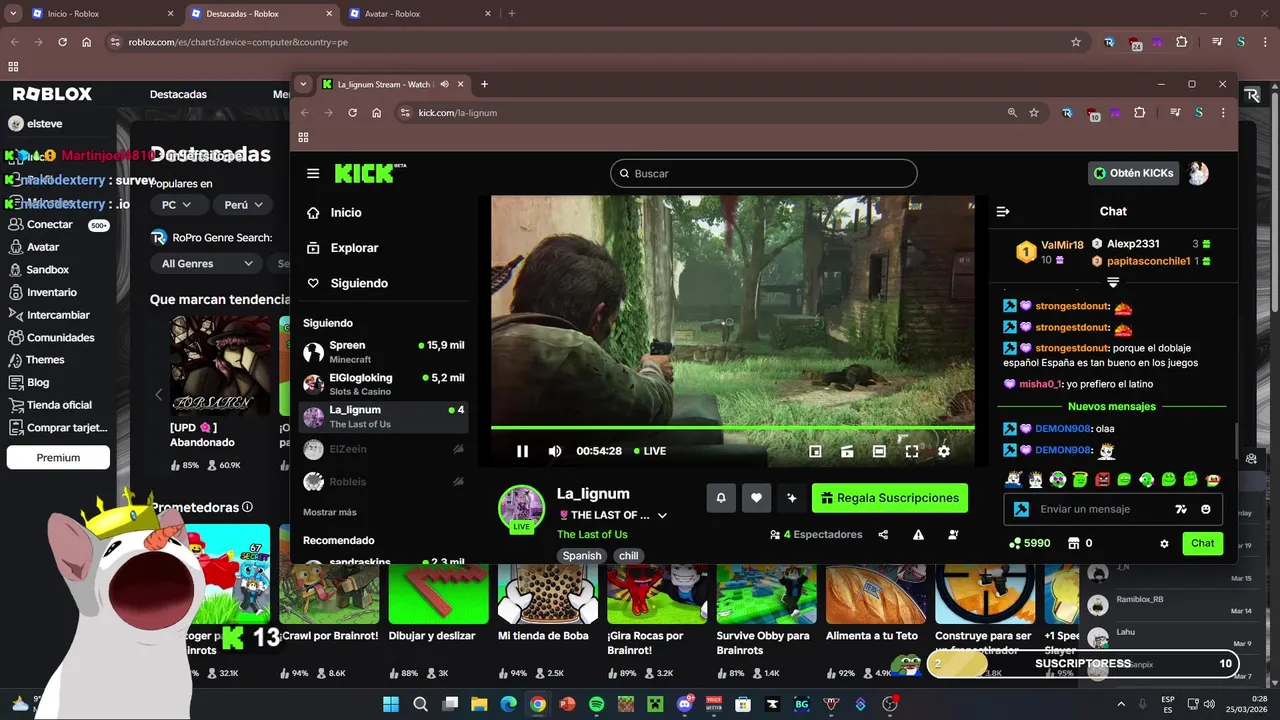This screenshot has width=1280, height=720.
Task: Click the green Chat send button
Action: click(1202, 543)
